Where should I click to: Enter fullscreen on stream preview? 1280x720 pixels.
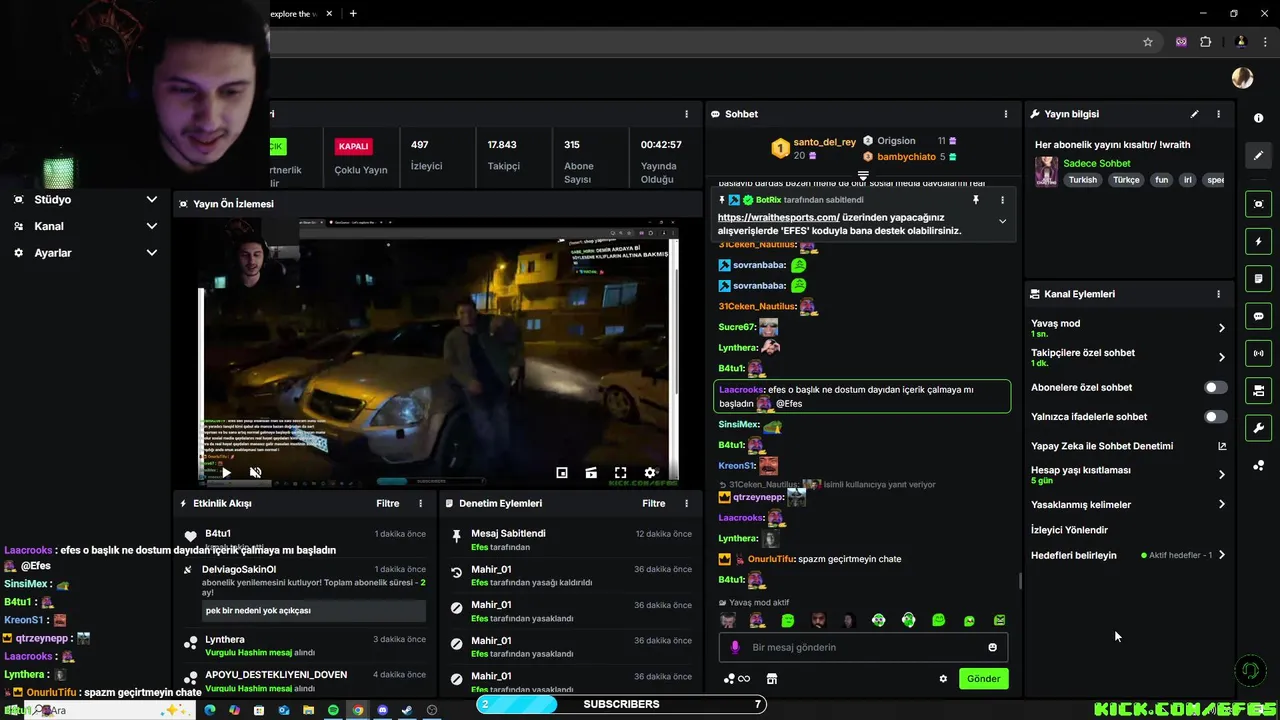pyautogui.click(x=620, y=473)
